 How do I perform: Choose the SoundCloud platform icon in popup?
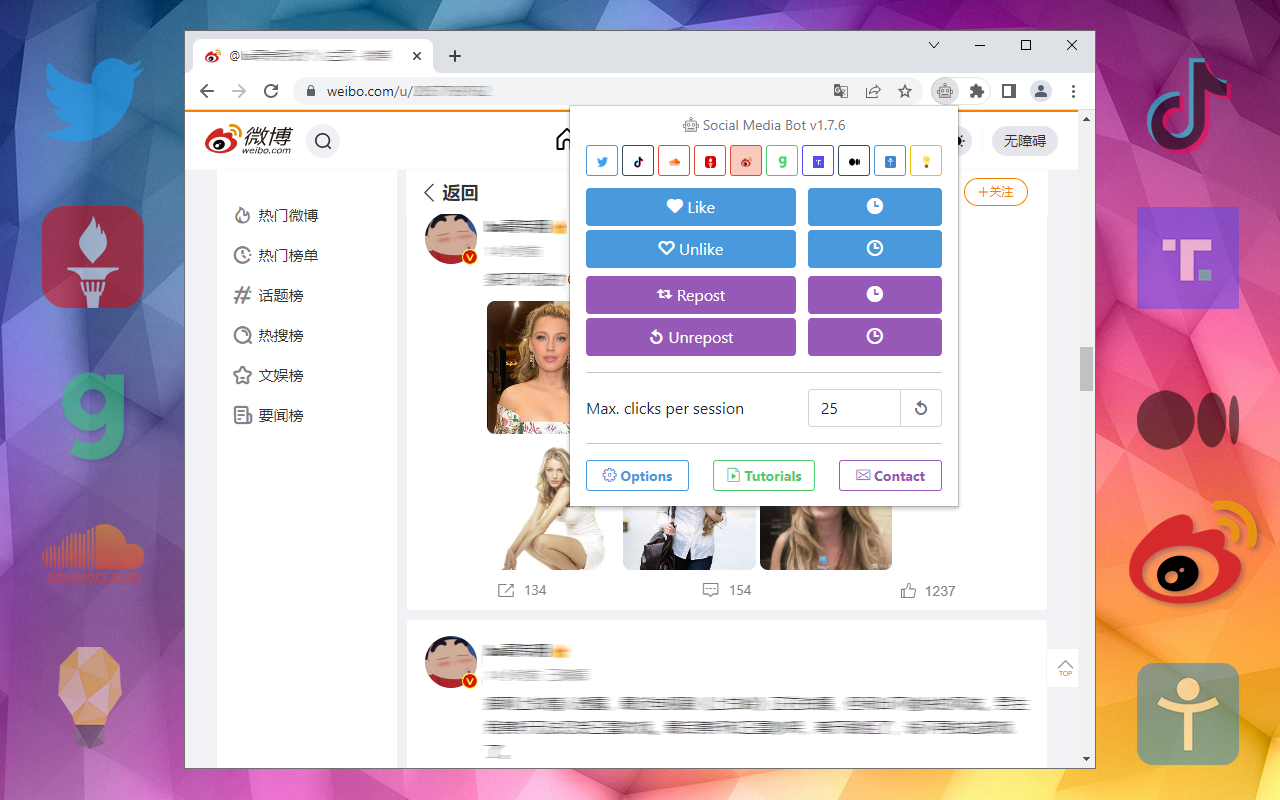674,161
